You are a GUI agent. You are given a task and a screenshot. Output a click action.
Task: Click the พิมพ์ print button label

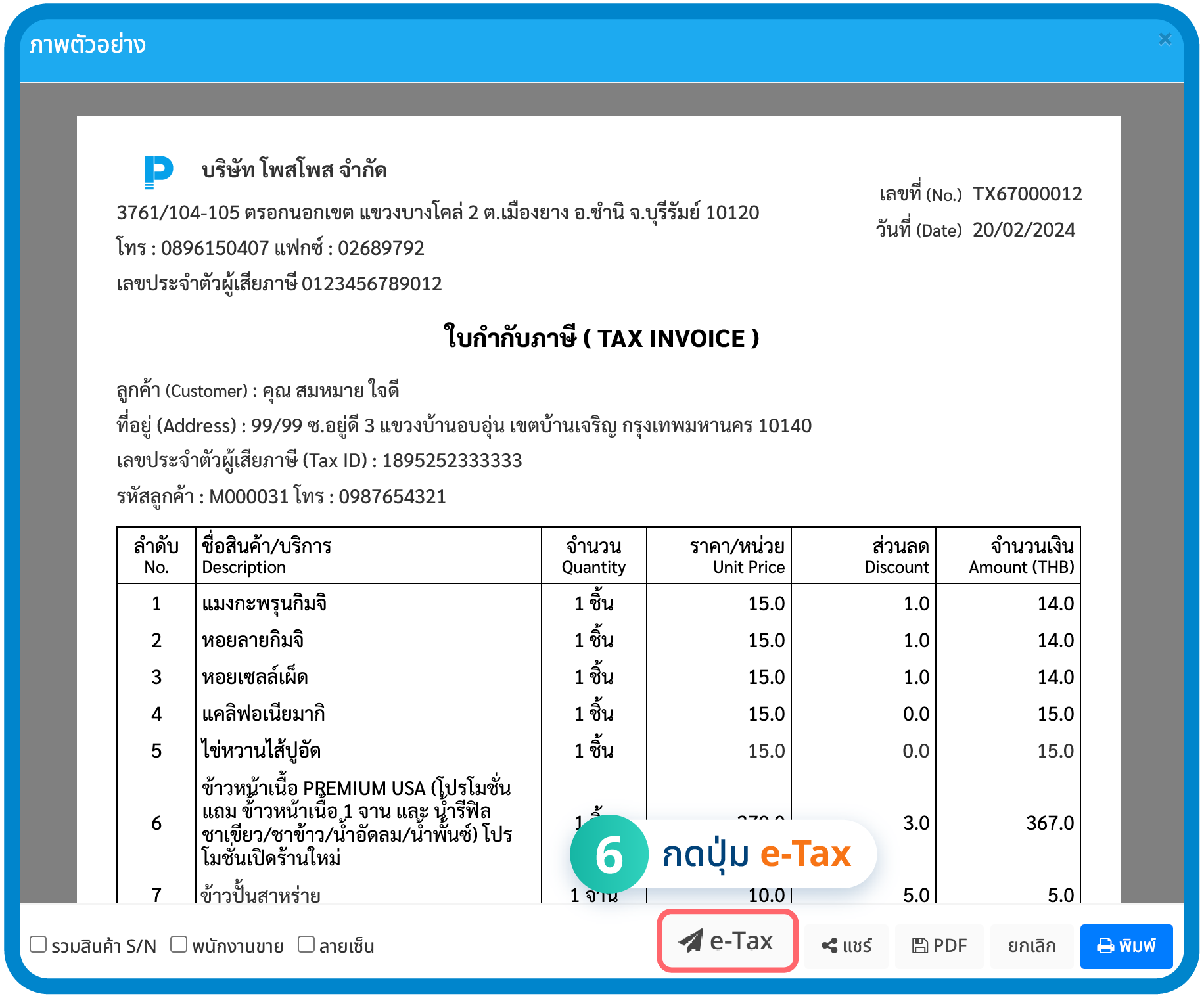pos(1137,946)
